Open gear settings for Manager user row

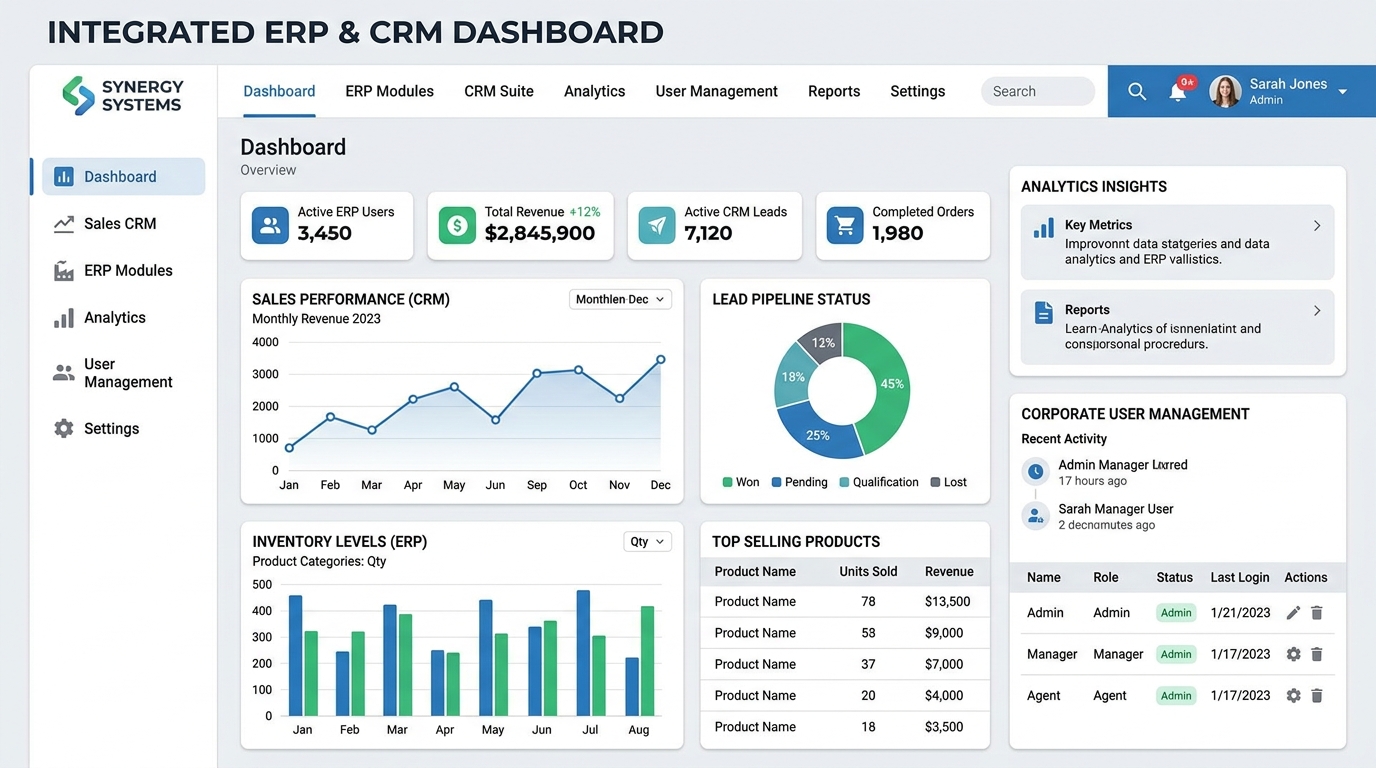coord(1293,654)
